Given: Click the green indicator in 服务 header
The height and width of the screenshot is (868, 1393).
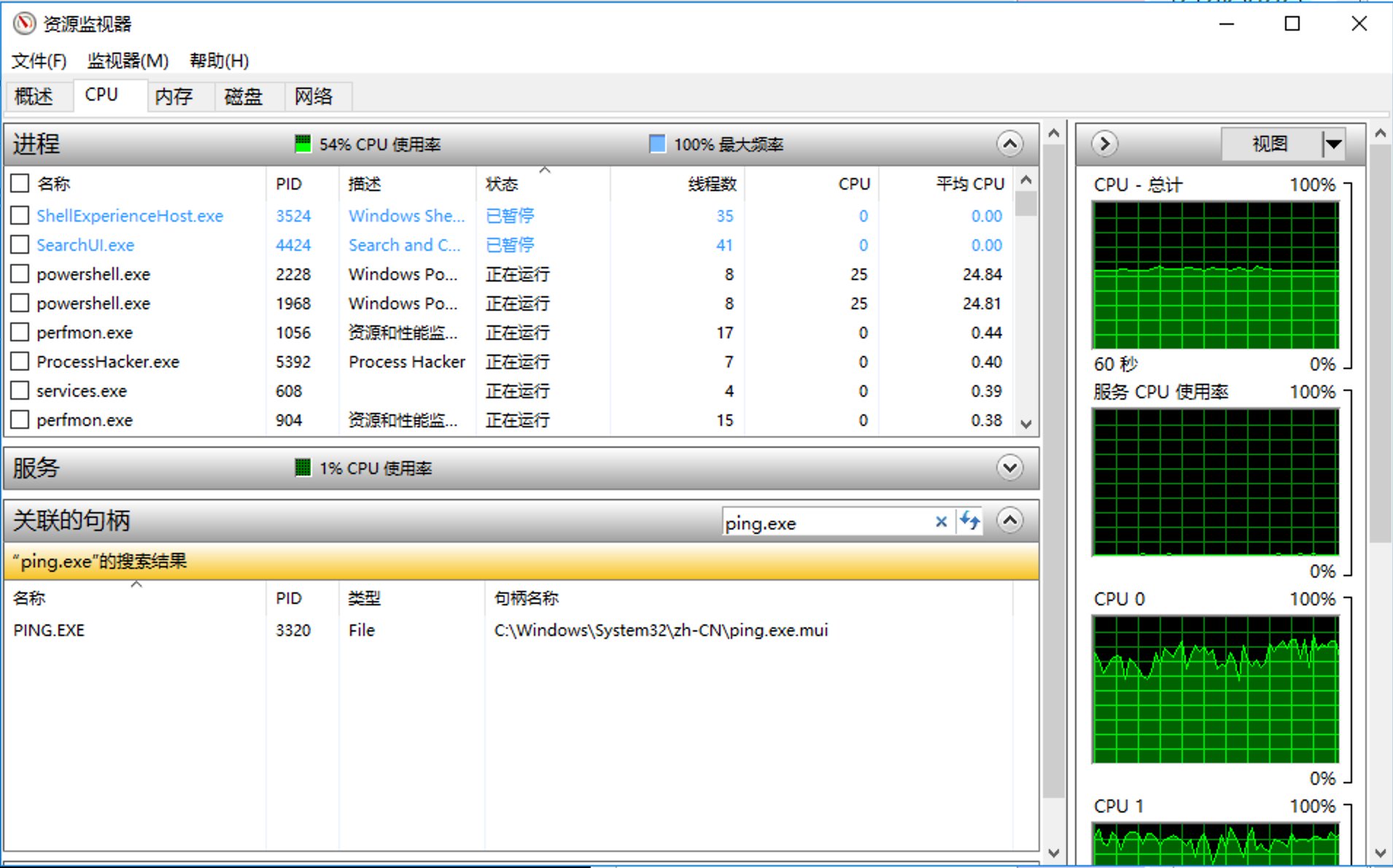Looking at the screenshot, I should pos(302,468).
